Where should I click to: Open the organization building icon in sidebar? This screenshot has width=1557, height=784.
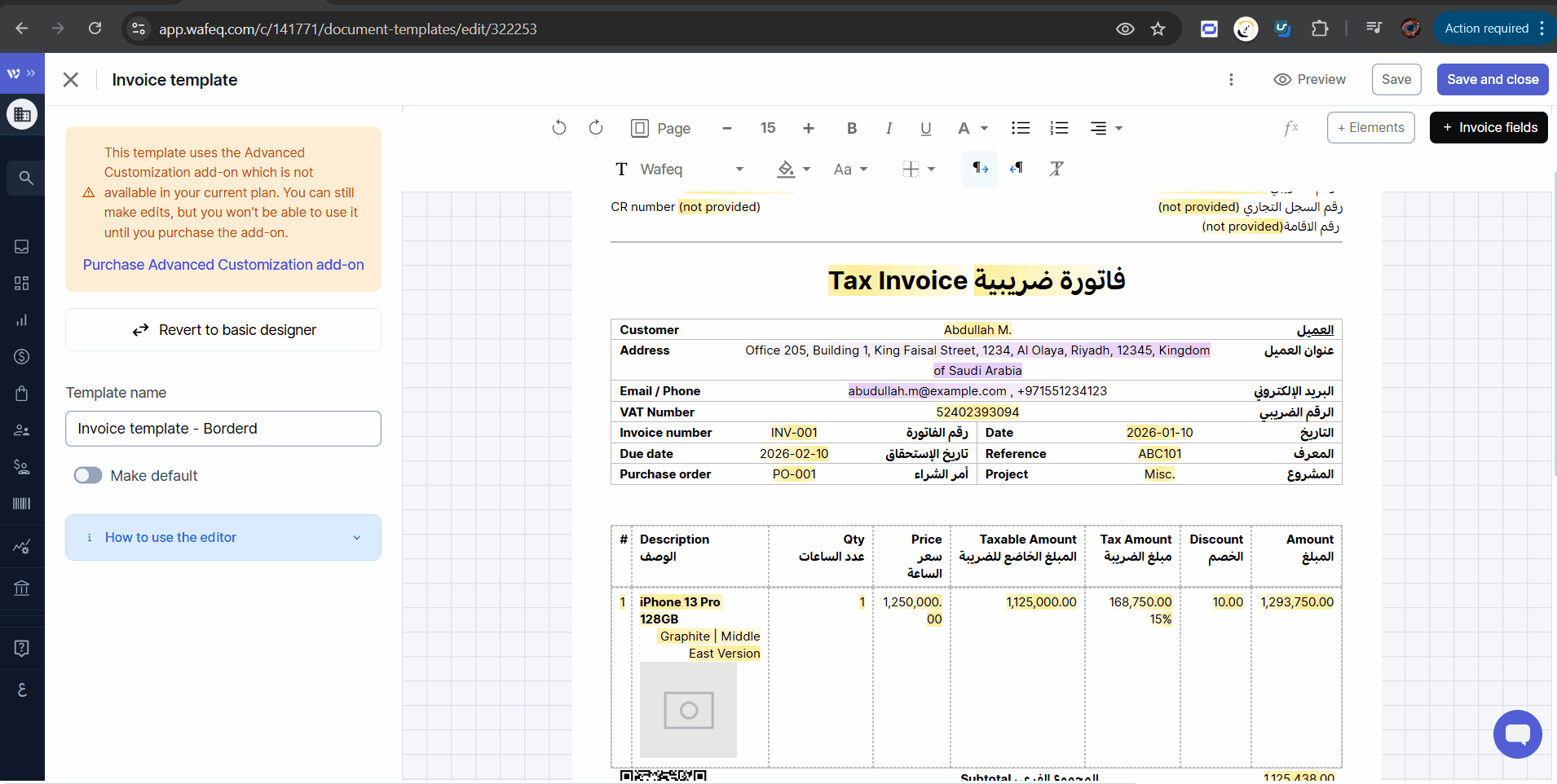pos(22,115)
